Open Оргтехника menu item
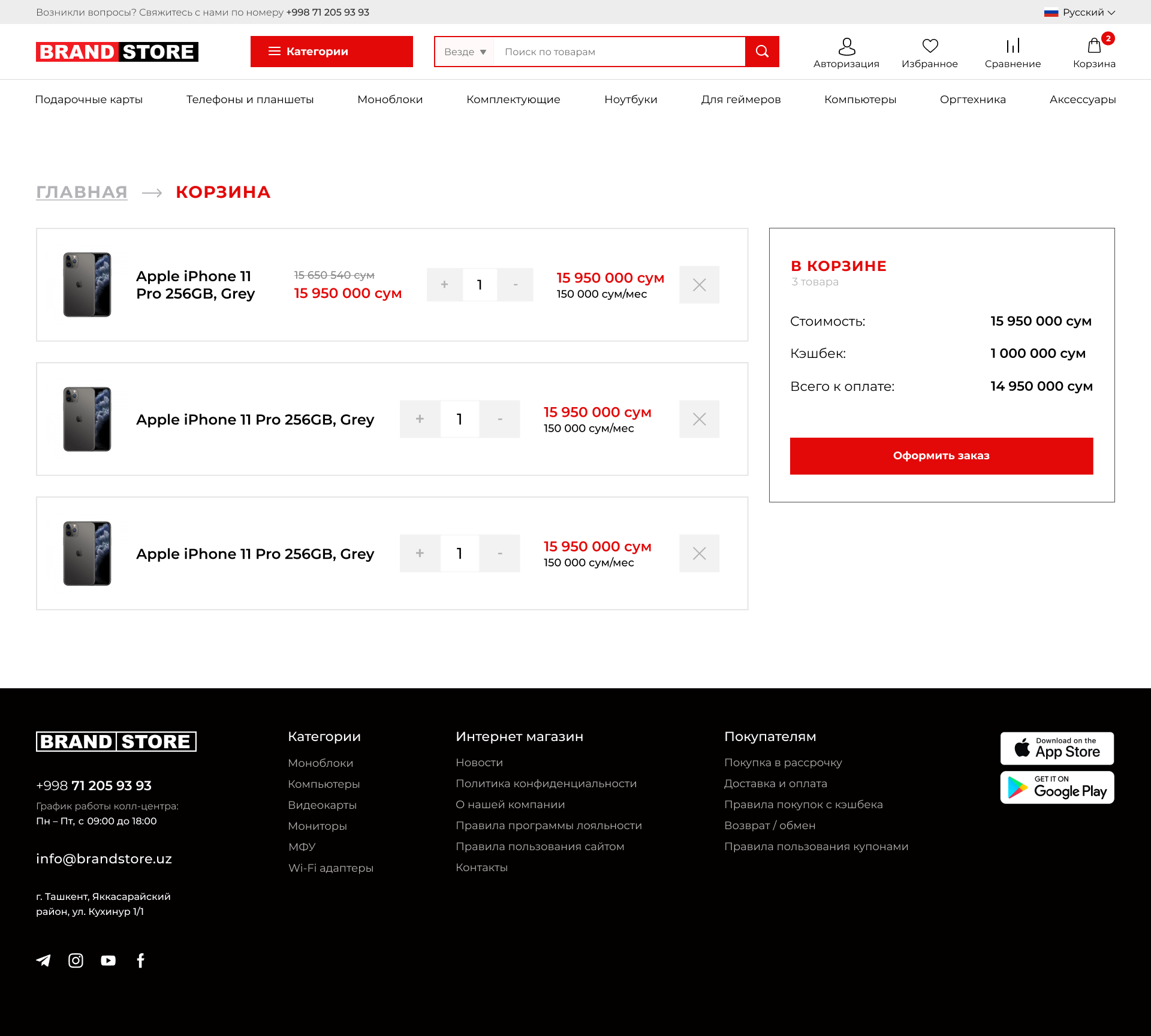The image size is (1151, 1036). click(973, 100)
